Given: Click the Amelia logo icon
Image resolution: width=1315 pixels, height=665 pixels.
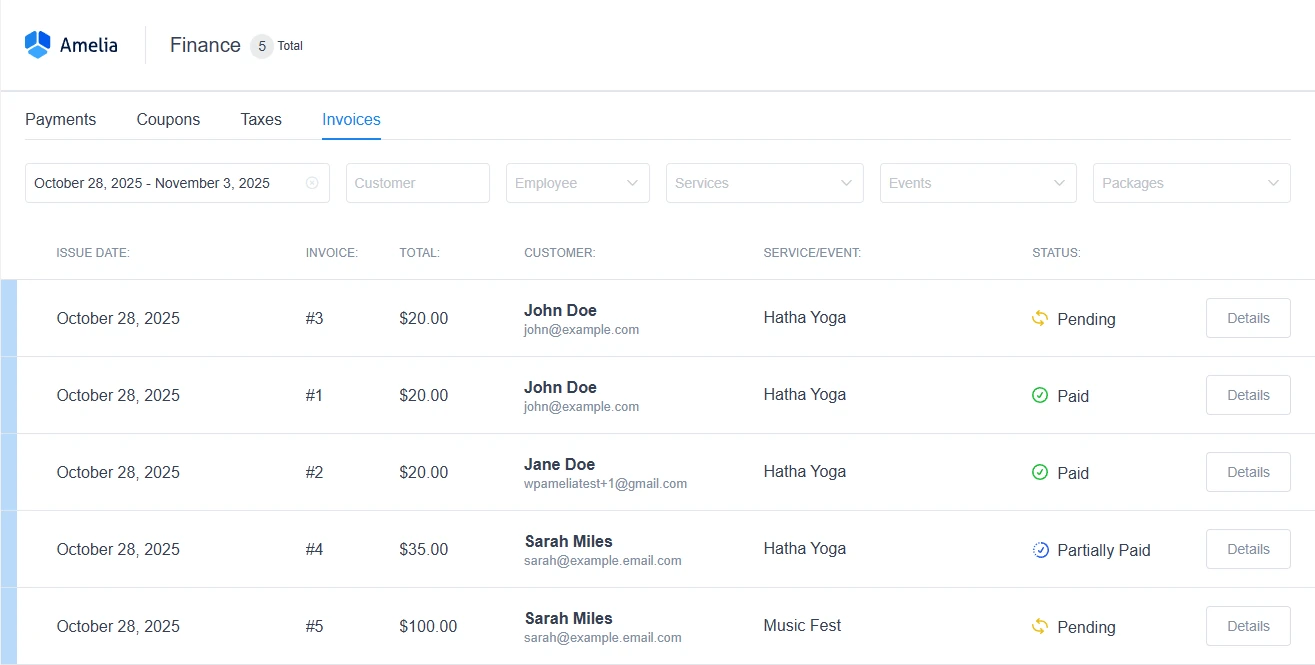Looking at the screenshot, I should click(37, 44).
